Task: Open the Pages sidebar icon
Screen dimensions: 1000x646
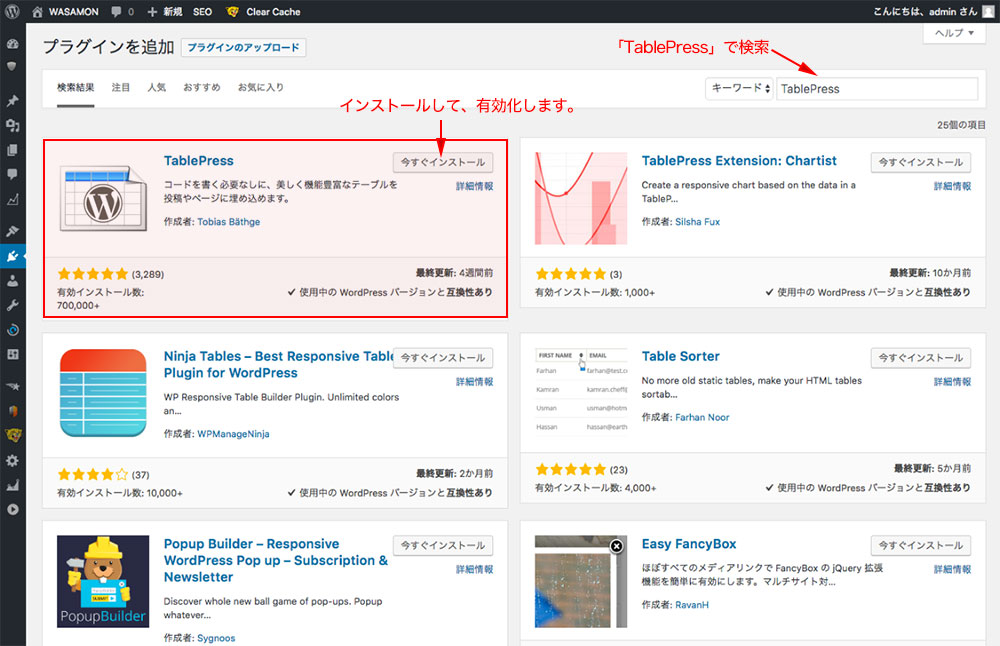Action: (12, 150)
